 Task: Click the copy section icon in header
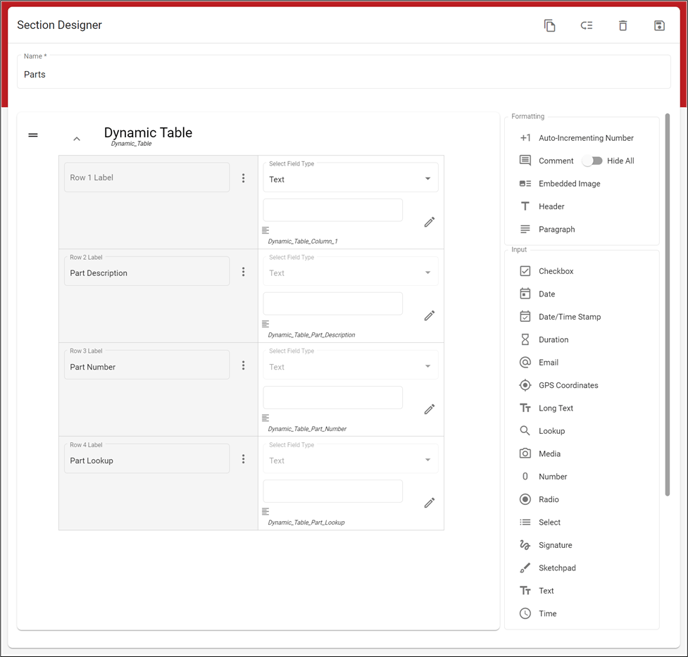[x=549, y=25]
